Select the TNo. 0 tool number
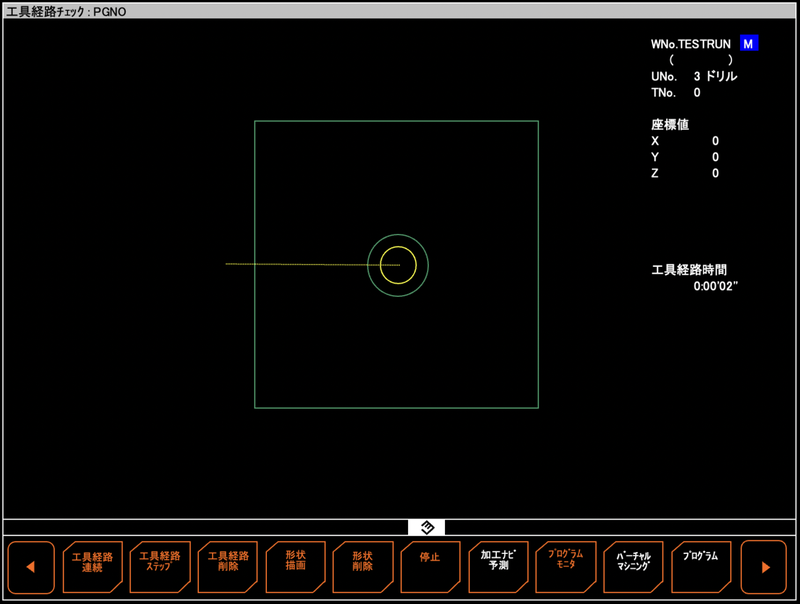Screen dimensions: 800x604 point(676,93)
